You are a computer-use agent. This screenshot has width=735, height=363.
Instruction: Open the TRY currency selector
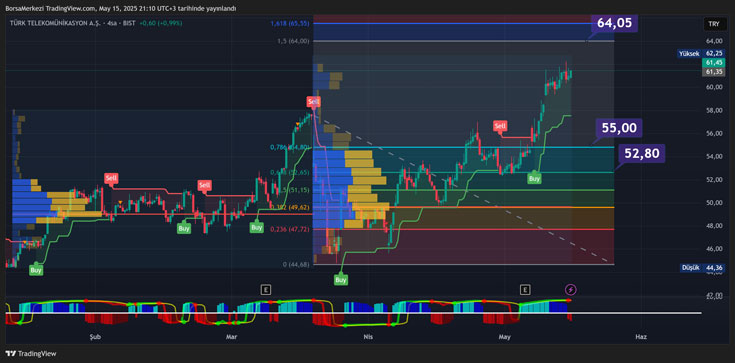pos(714,23)
